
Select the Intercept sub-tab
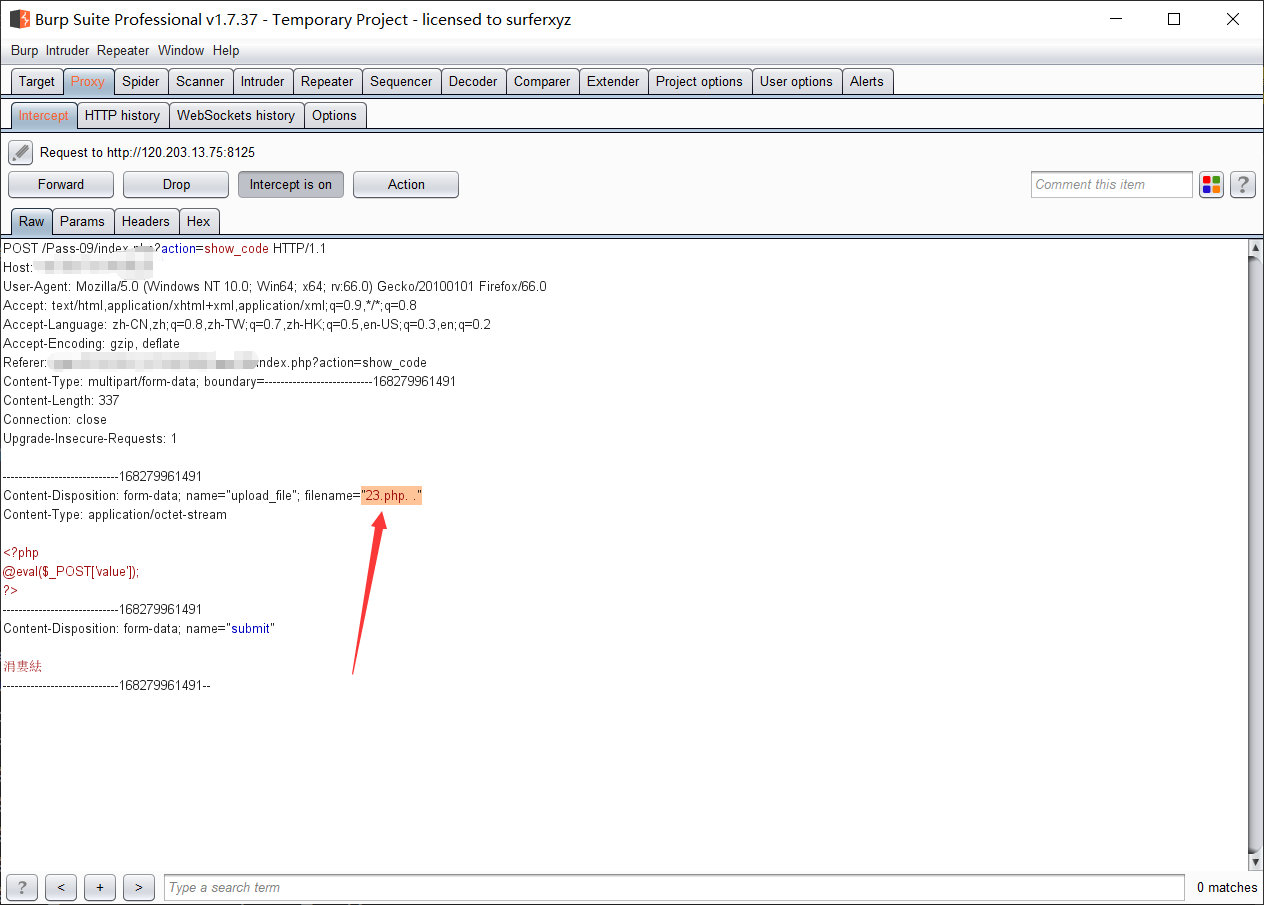click(44, 115)
